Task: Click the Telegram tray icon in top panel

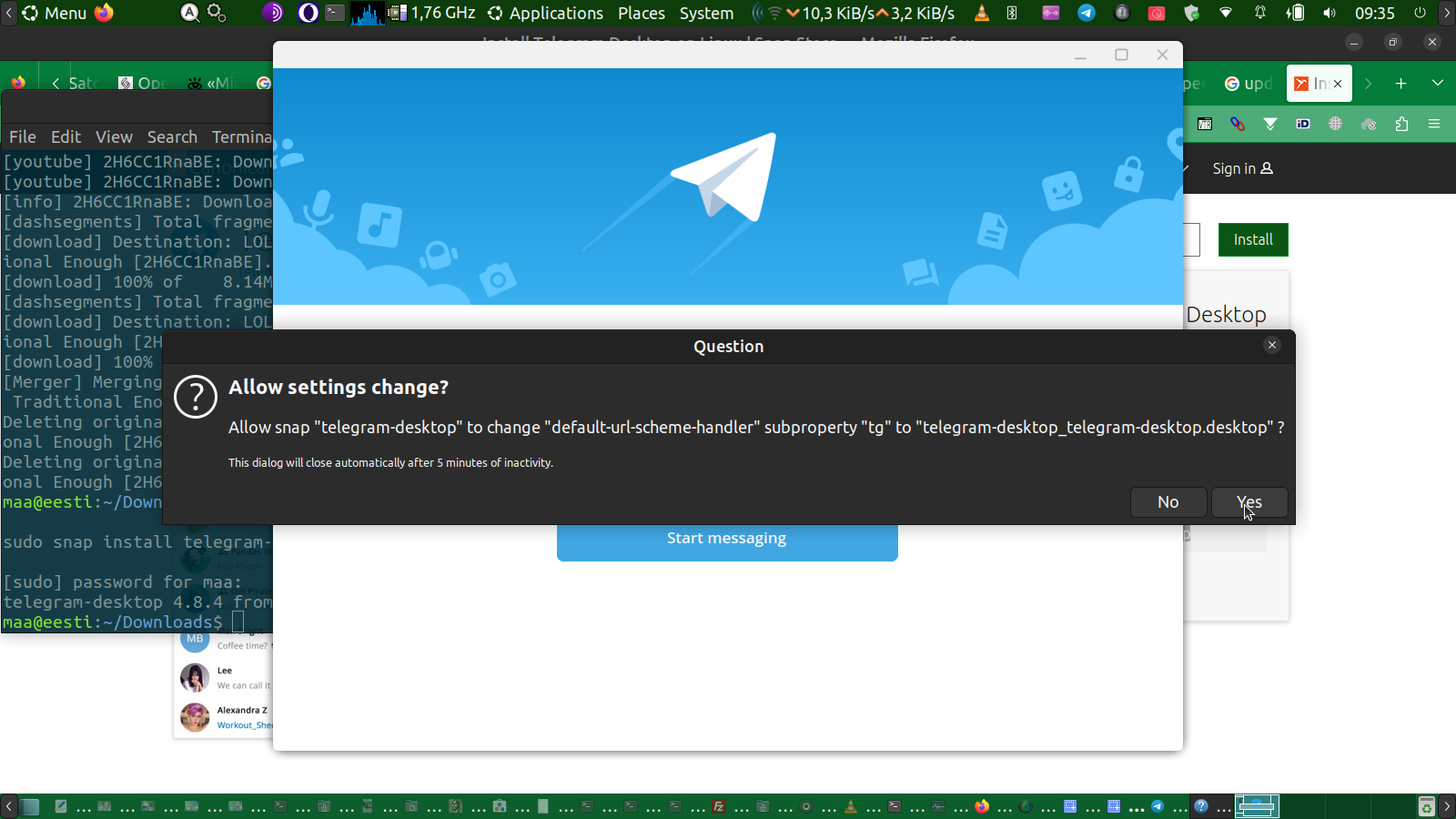Action: 1087,13
